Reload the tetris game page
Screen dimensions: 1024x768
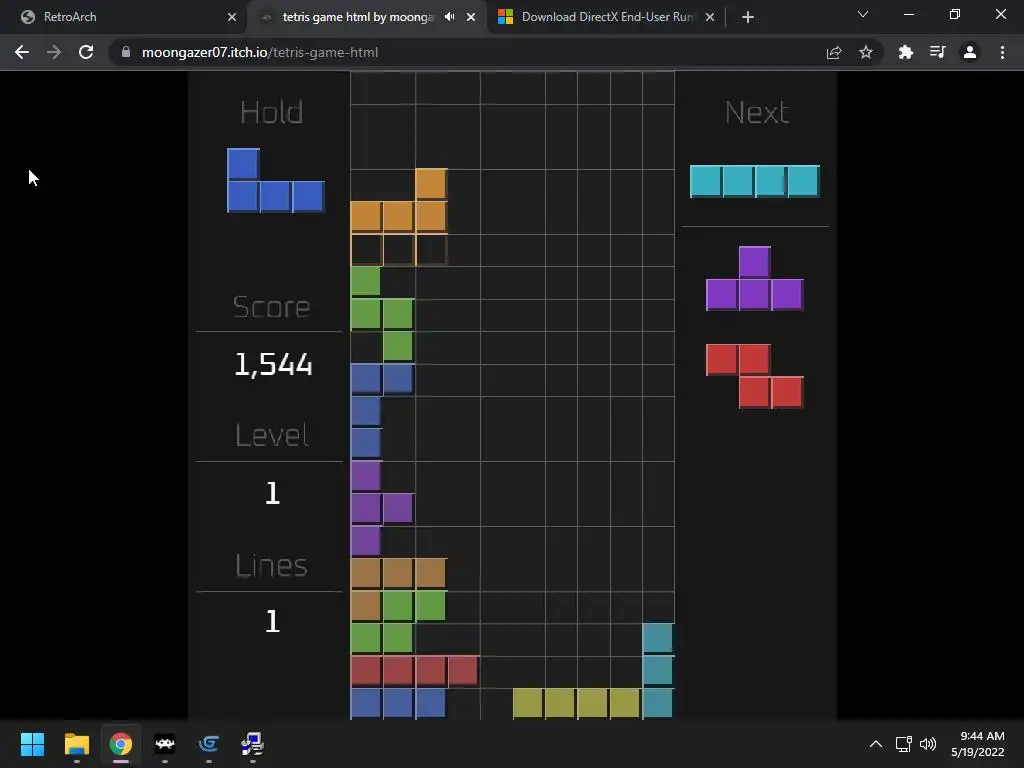pos(86,52)
